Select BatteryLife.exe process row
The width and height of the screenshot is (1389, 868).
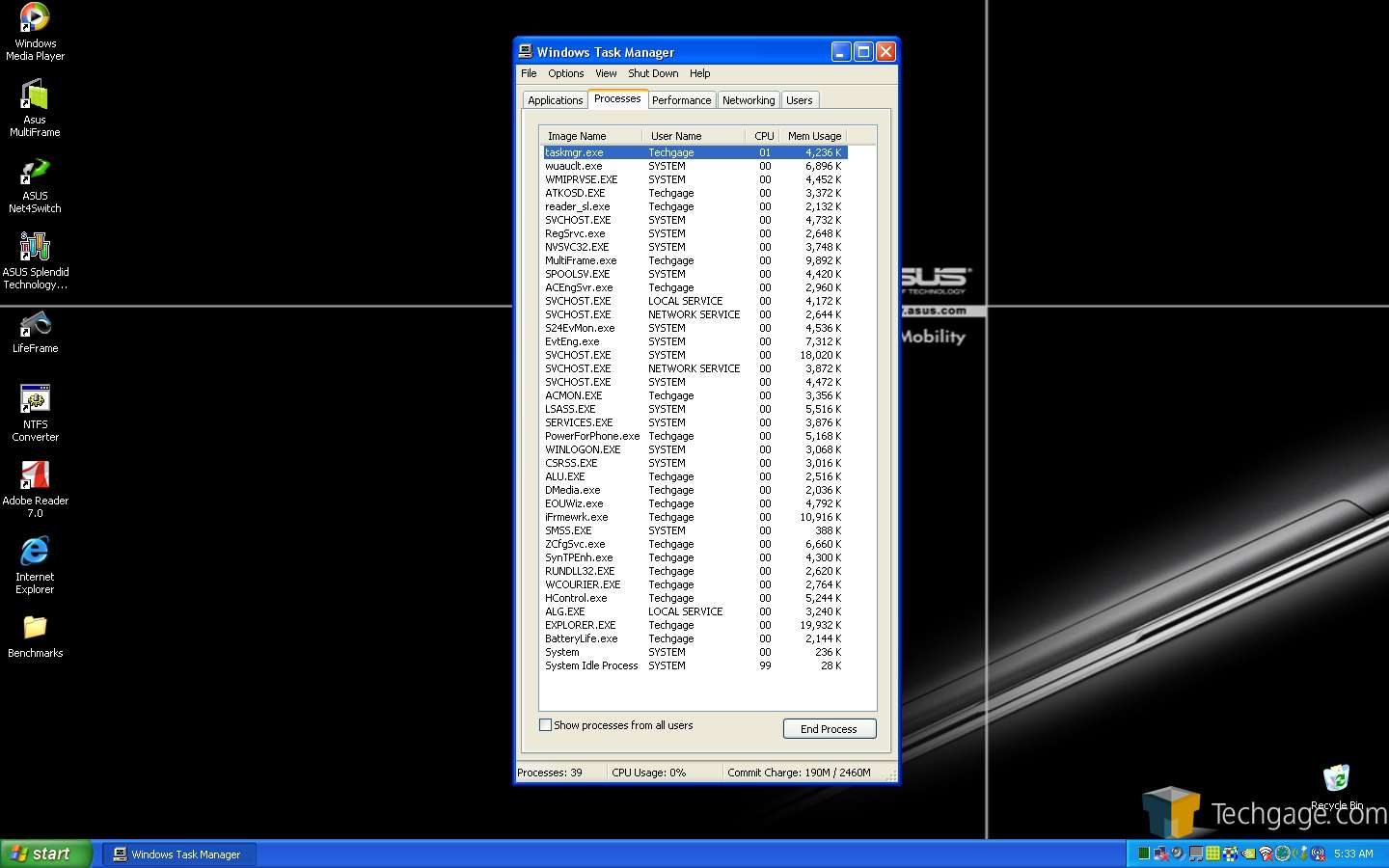click(694, 638)
